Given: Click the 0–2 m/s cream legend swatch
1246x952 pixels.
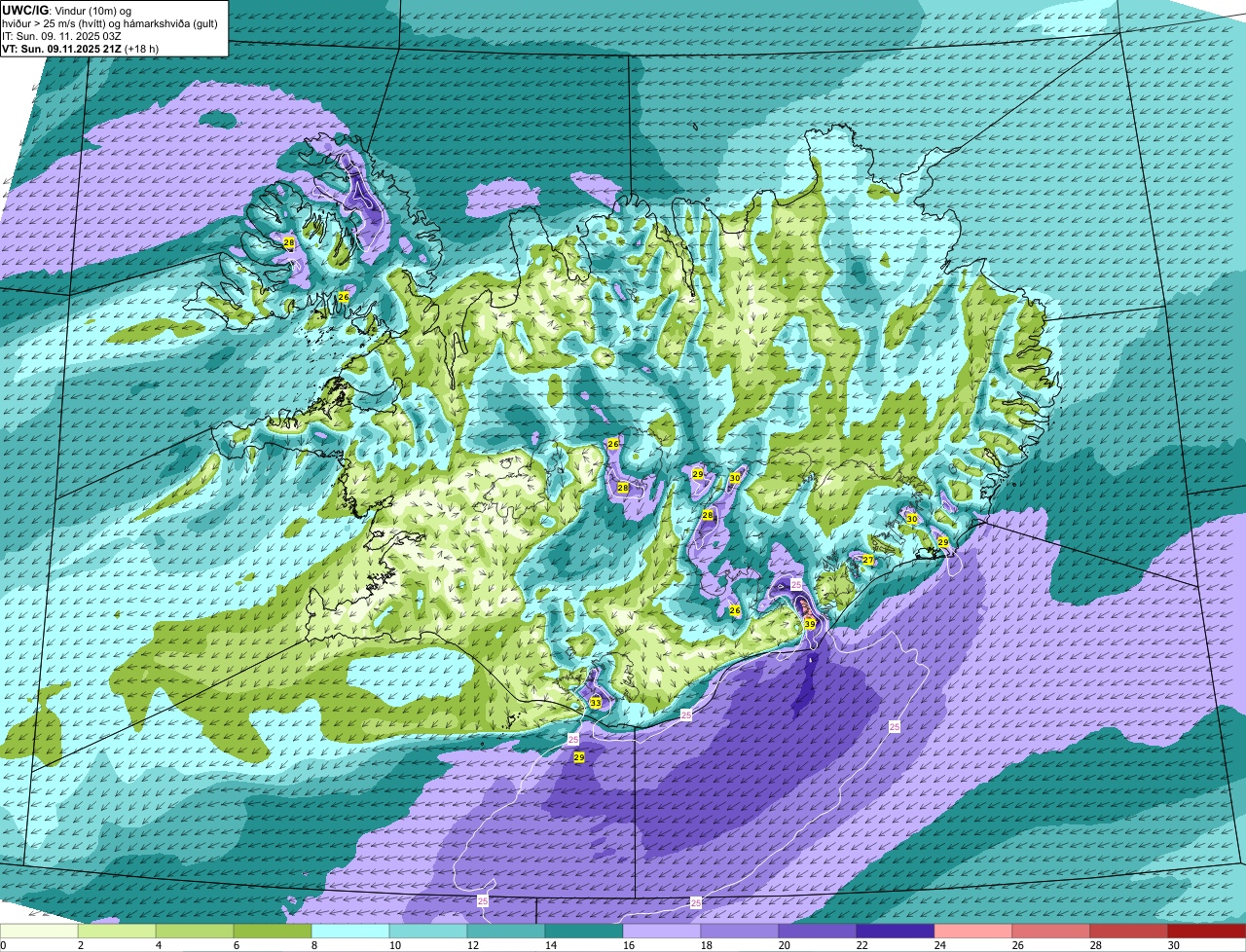Looking at the screenshot, I should (x=39, y=932).
